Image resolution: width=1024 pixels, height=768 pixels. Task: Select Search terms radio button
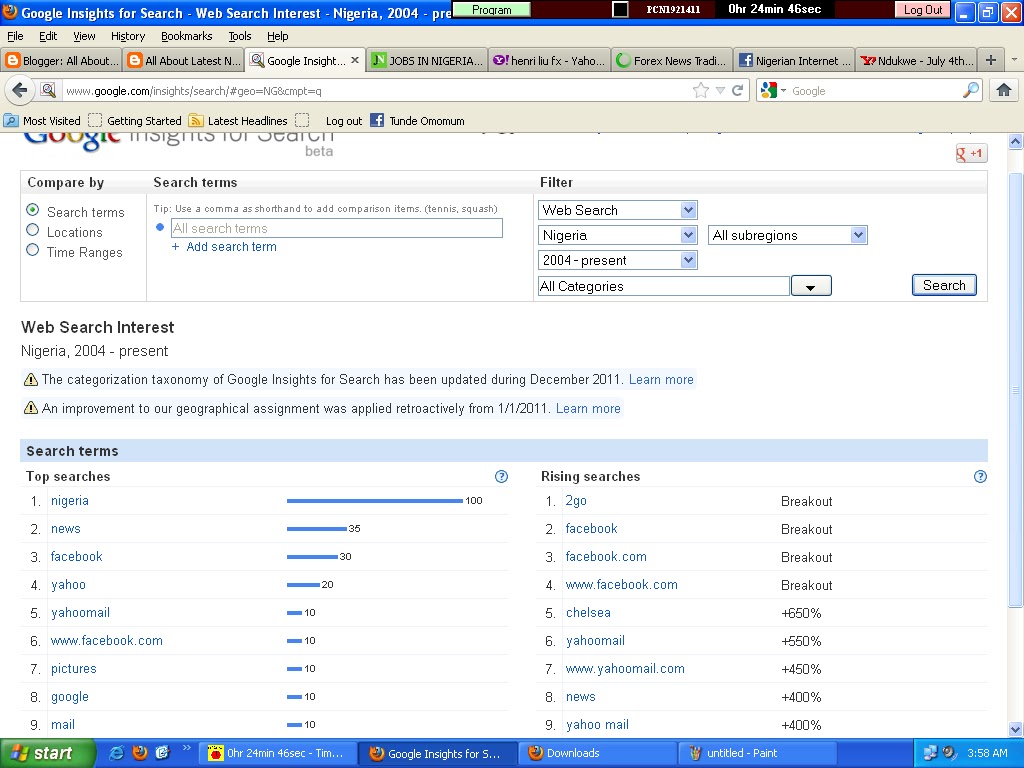[x=33, y=210]
